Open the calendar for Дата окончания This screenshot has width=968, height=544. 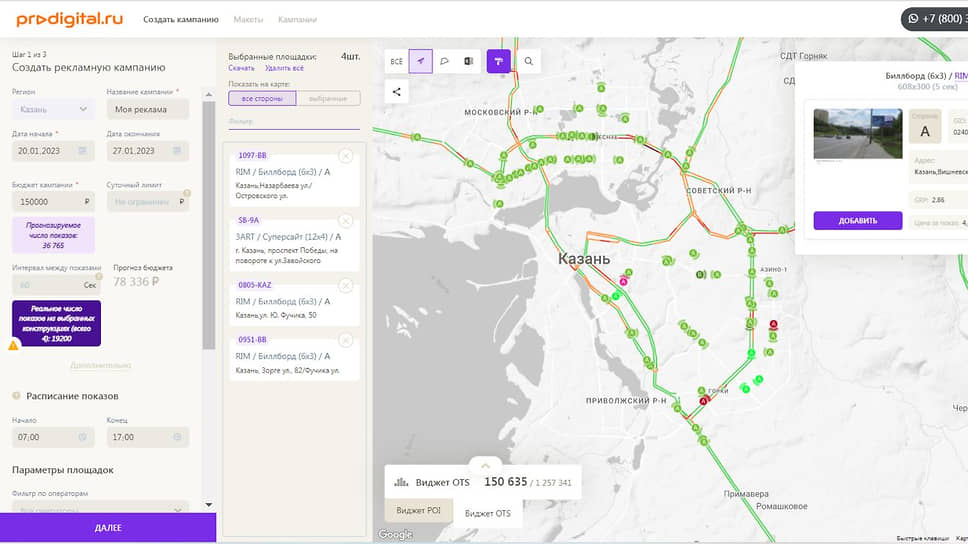point(177,151)
